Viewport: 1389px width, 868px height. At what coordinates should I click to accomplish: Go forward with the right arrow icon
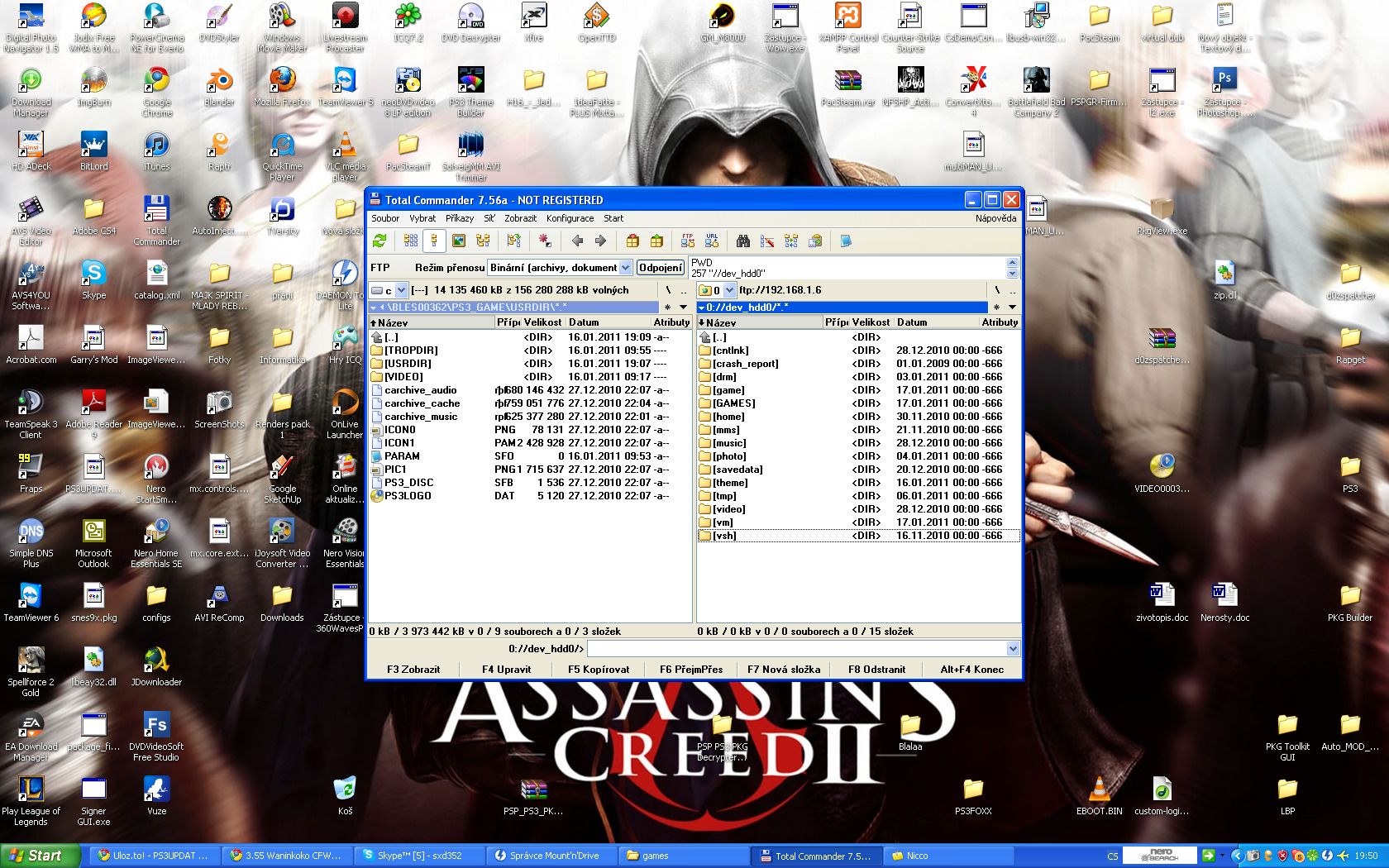tap(601, 241)
